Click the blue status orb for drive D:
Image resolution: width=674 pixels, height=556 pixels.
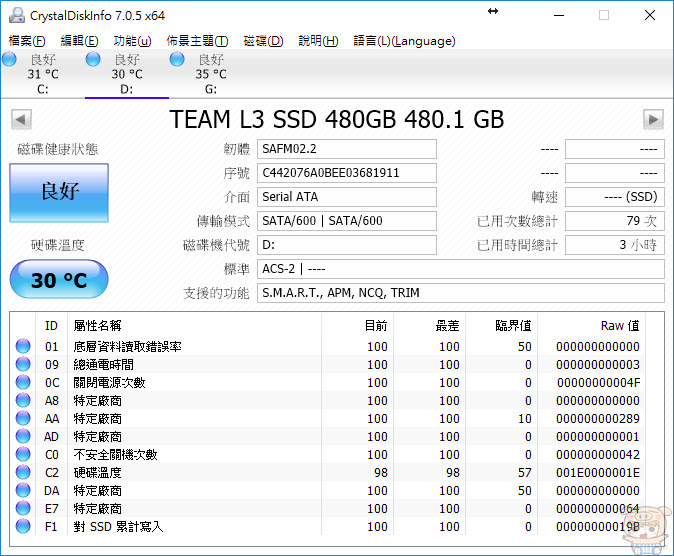pos(93,59)
